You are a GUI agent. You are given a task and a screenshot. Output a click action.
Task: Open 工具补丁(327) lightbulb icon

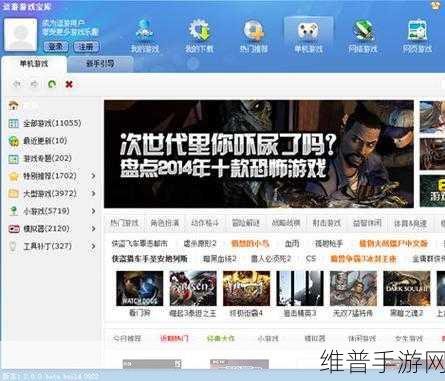click(x=13, y=247)
